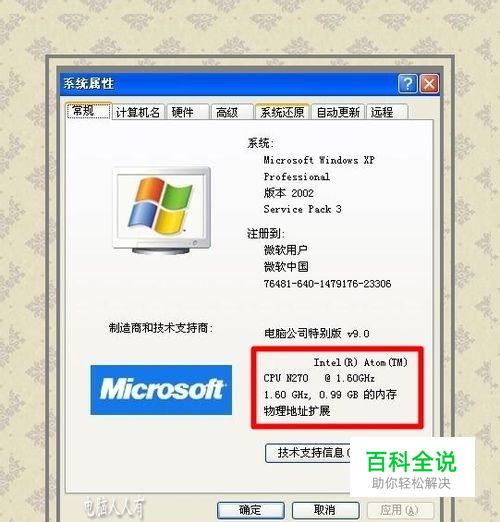Click the product ID 76481-640-1479176-23306

click(x=327, y=284)
